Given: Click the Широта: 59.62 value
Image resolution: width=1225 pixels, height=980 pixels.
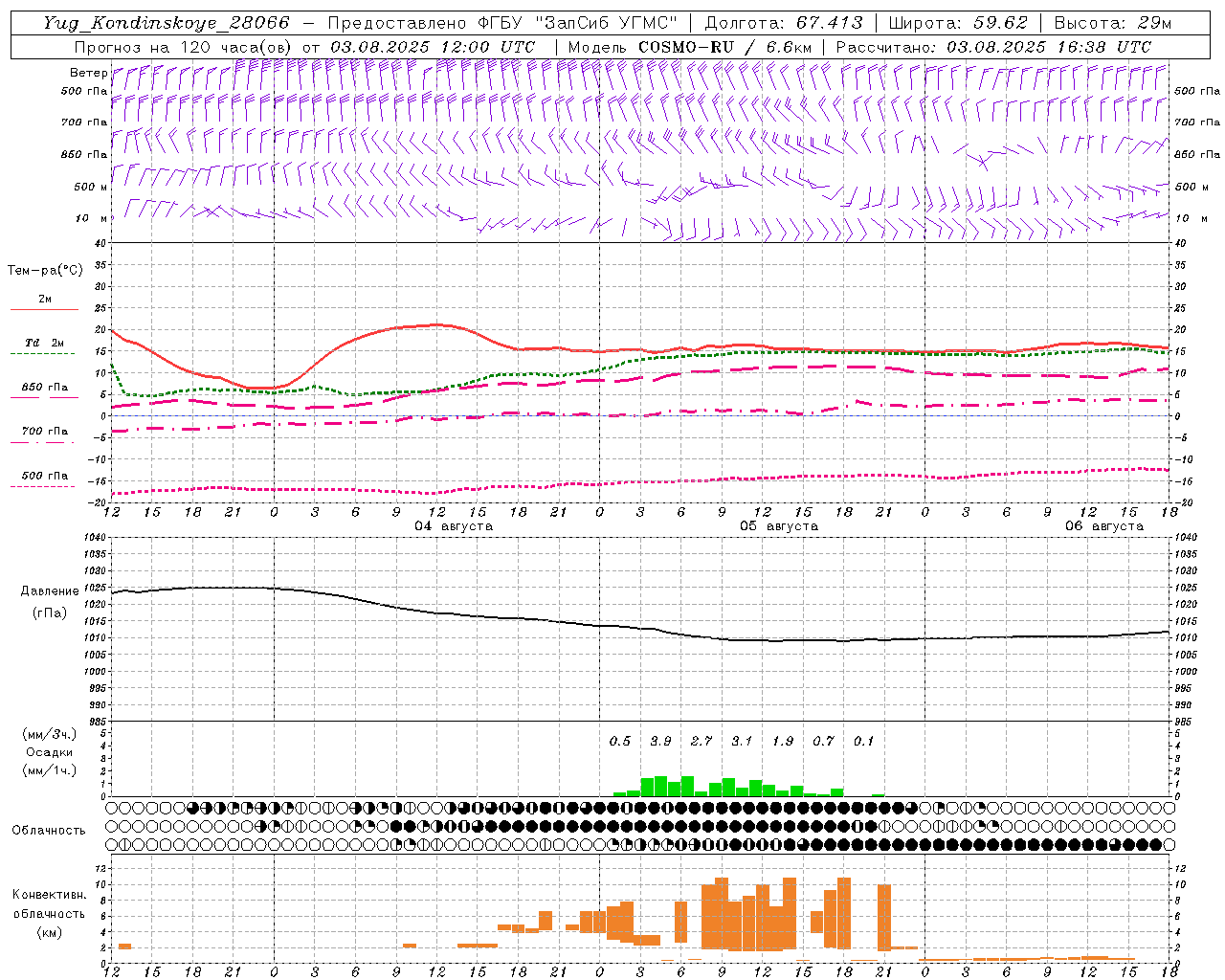Looking at the screenshot, I should tap(958, 23).
